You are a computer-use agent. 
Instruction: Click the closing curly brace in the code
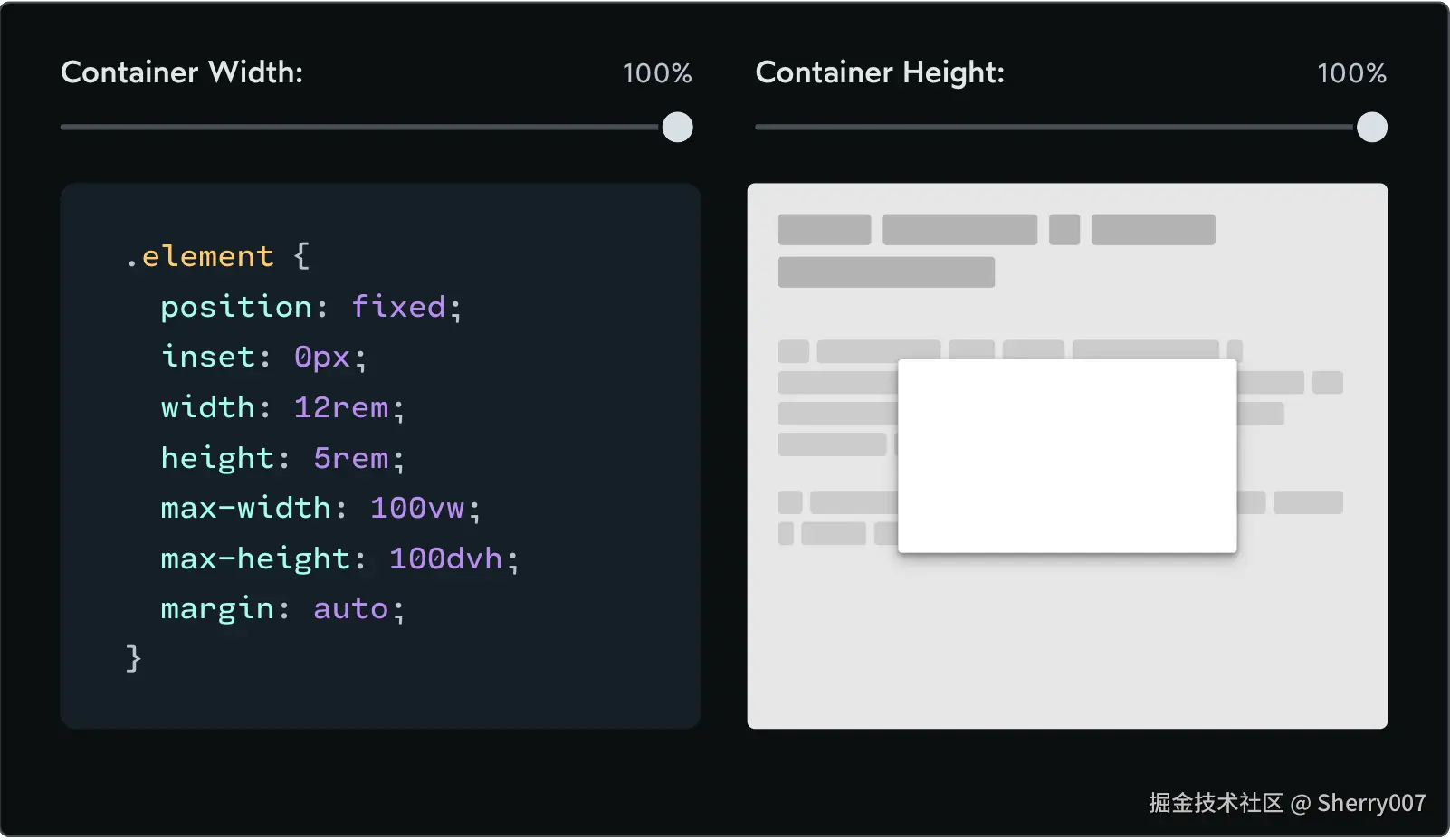134,657
